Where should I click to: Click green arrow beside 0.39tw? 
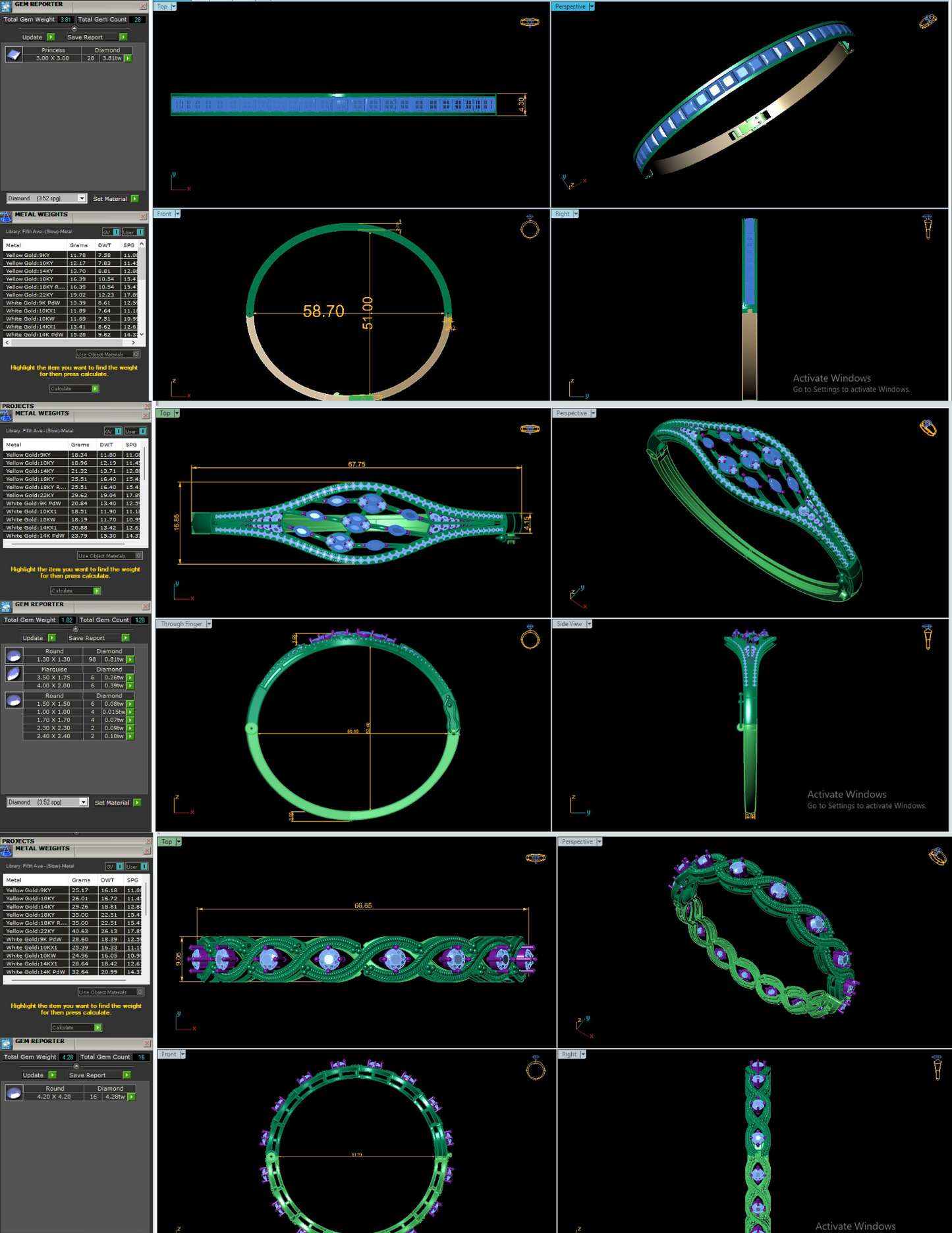[x=130, y=686]
